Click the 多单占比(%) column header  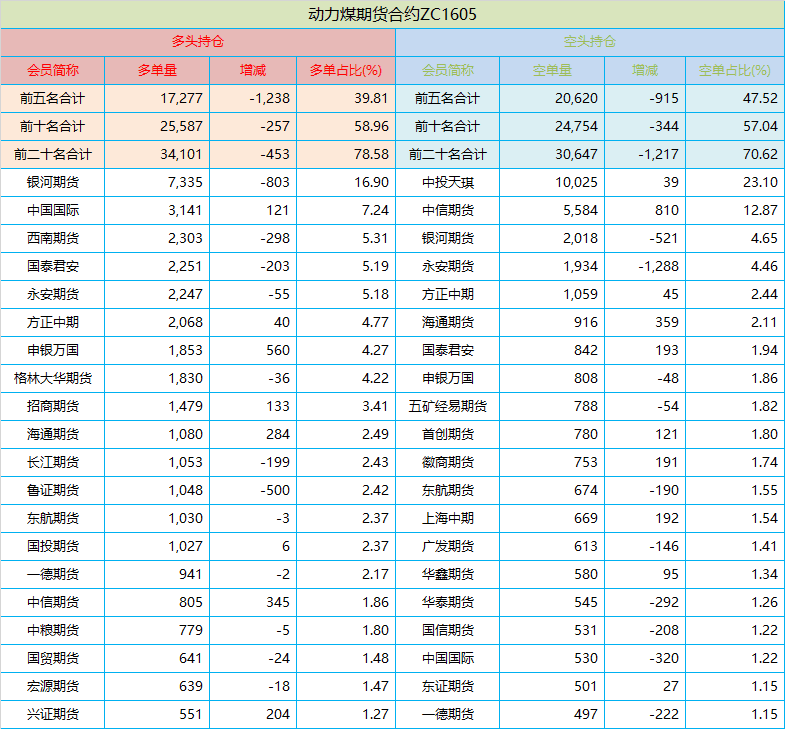coord(346,70)
